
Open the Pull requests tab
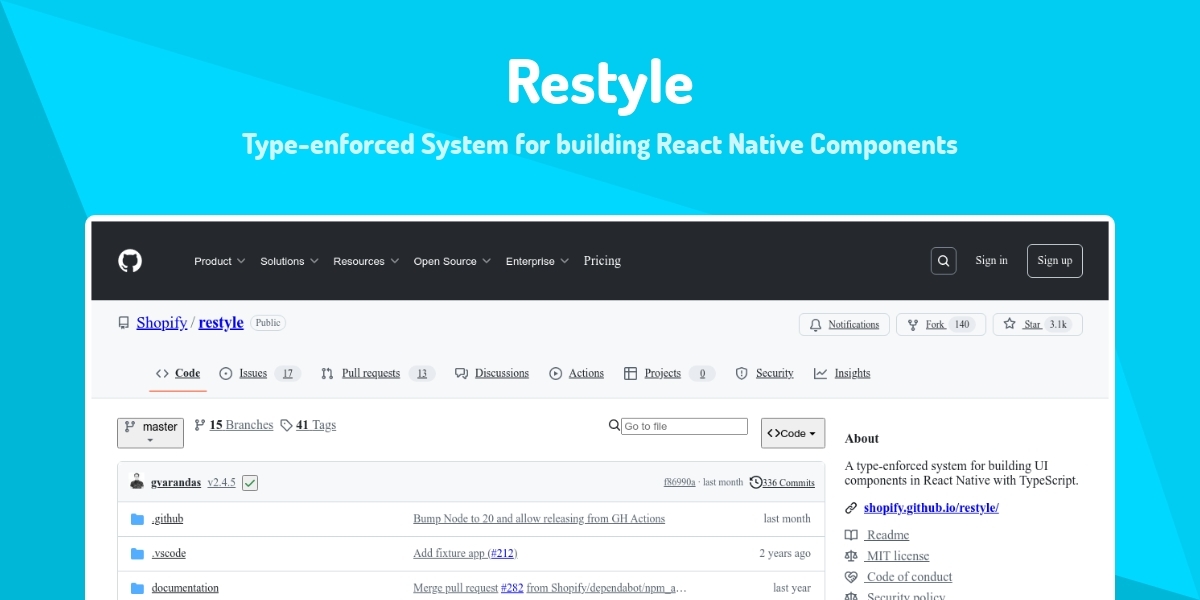click(372, 373)
